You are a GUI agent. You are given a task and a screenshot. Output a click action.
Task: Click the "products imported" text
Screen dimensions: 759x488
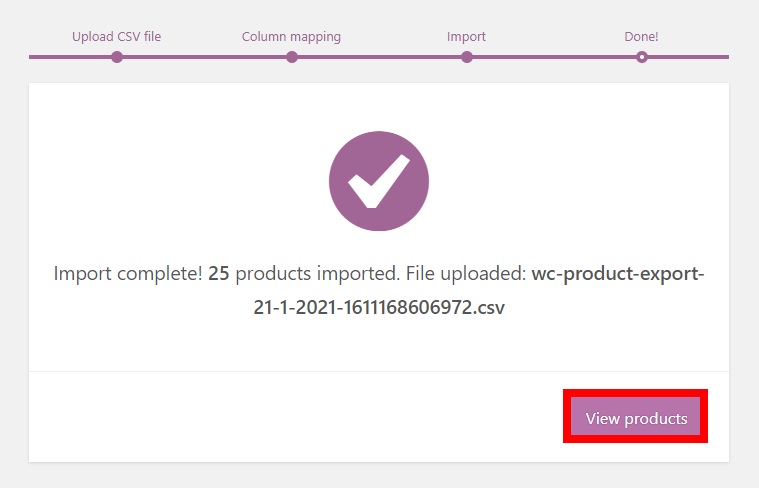click(305, 274)
